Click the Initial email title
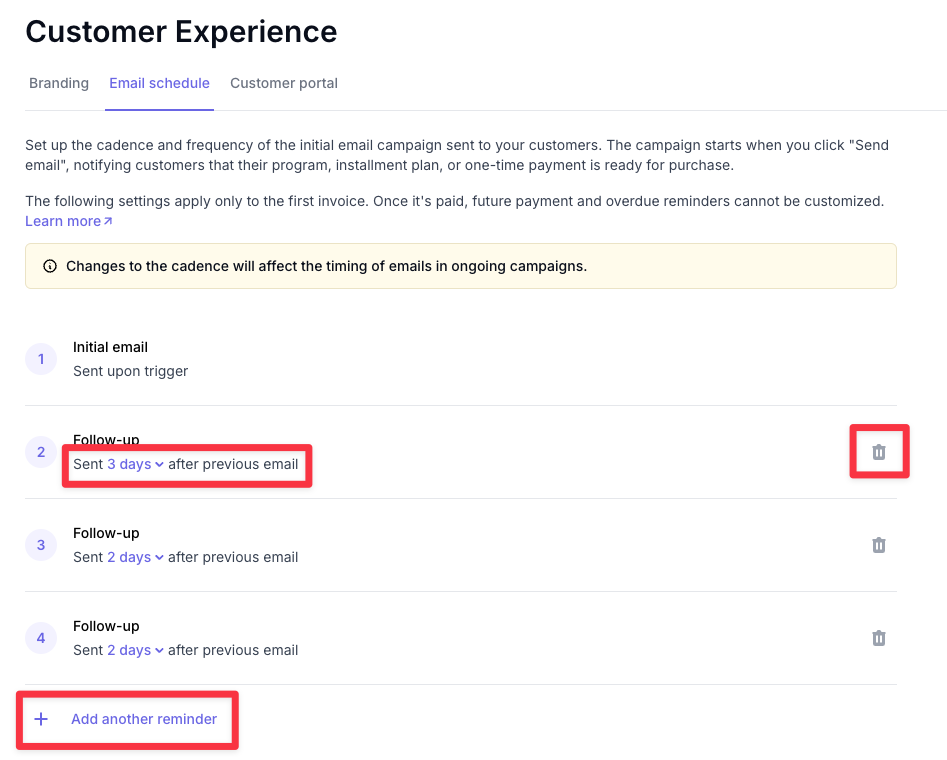The height and width of the screenshot is (760, 947). [111, 347]
